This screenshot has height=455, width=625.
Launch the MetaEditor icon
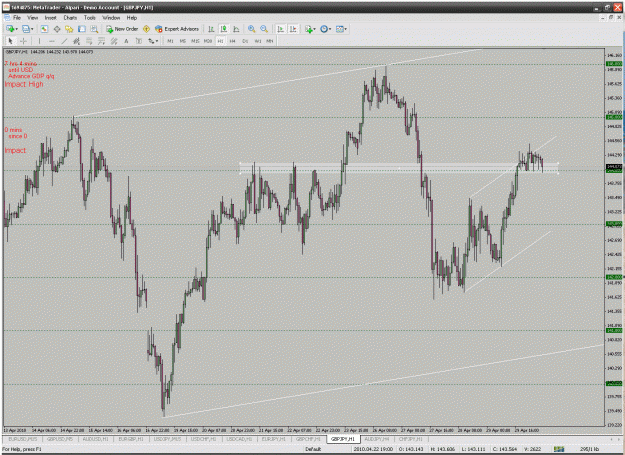pyautogui.click(x=147, y=29)
